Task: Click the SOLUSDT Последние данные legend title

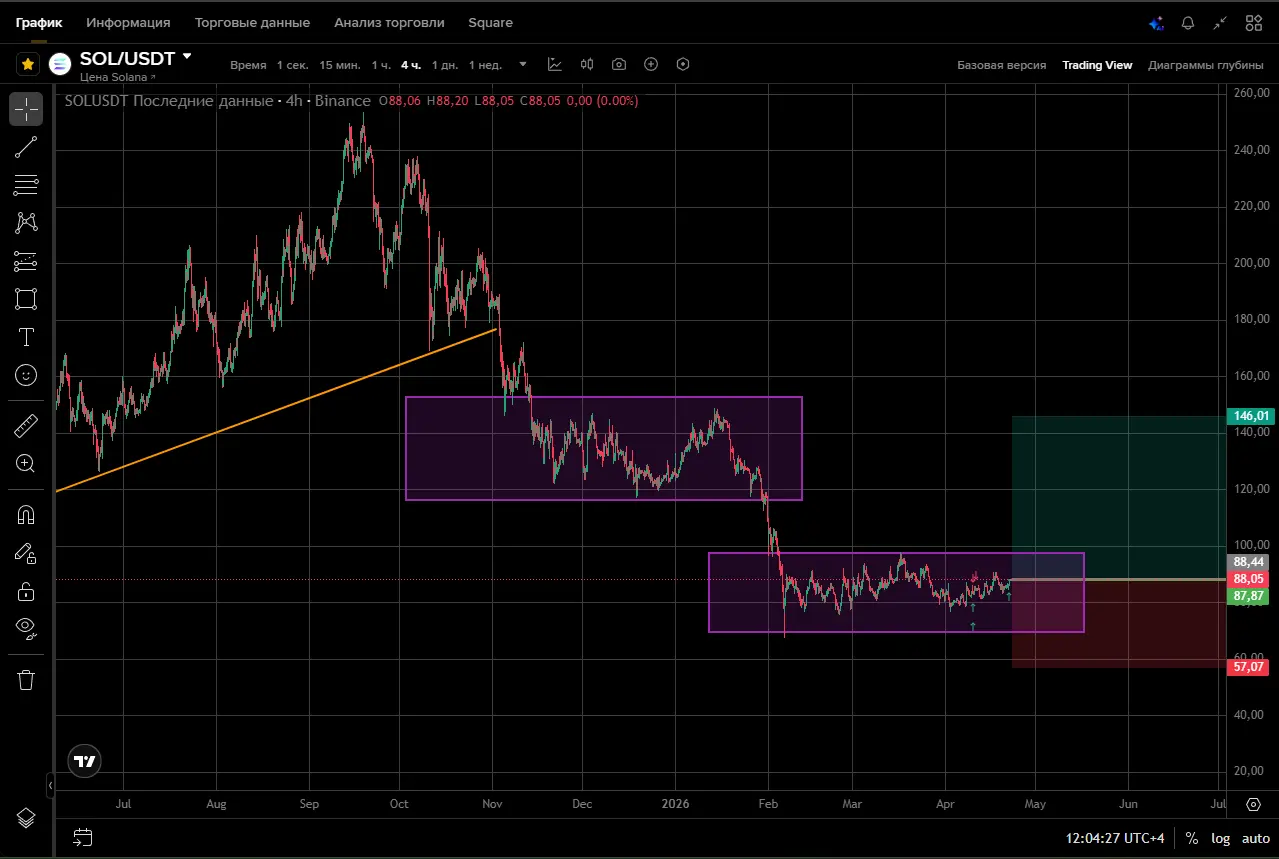Action: [218, 101]
